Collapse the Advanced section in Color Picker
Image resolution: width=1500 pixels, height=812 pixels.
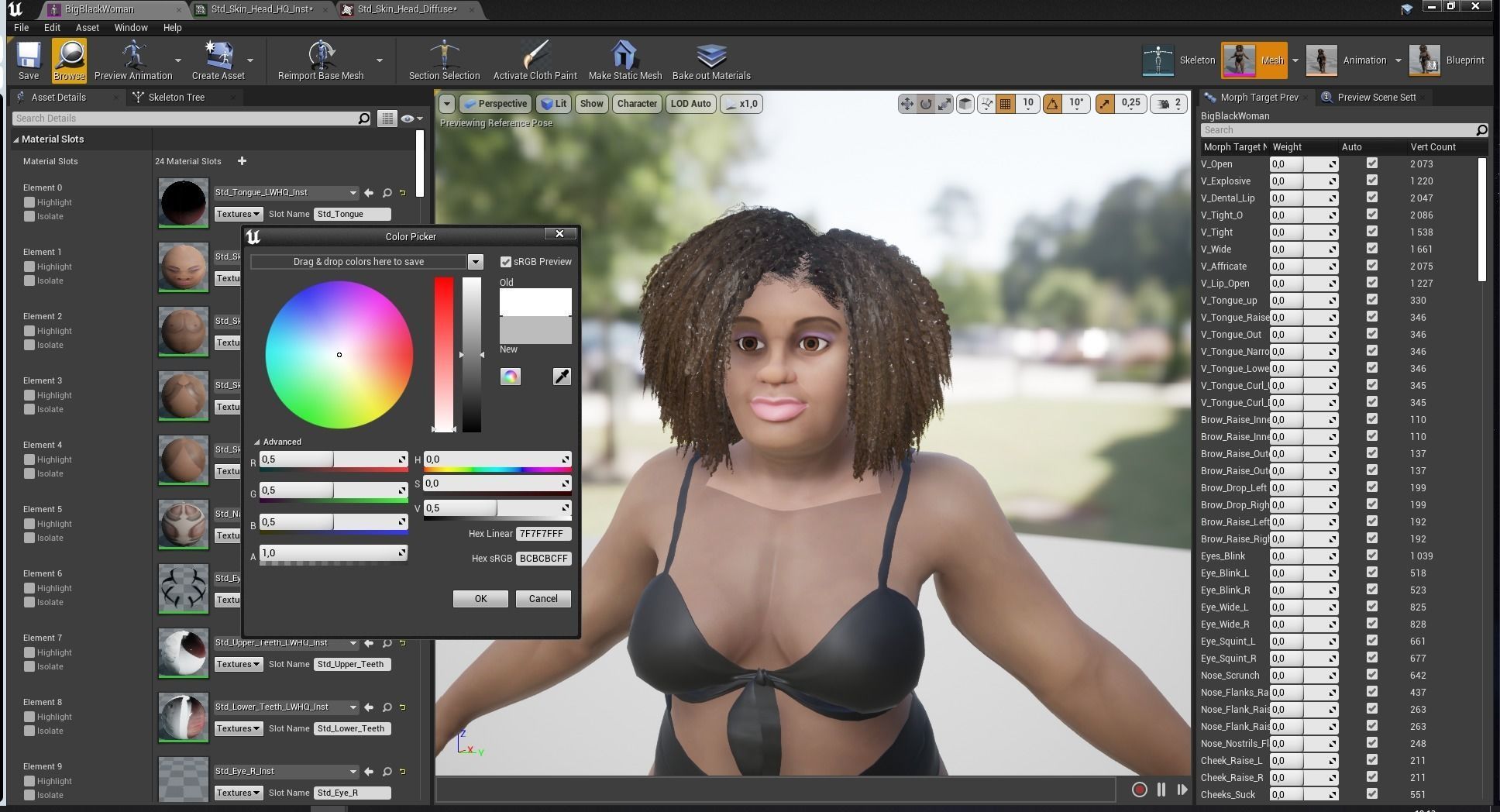coord(257,442)
